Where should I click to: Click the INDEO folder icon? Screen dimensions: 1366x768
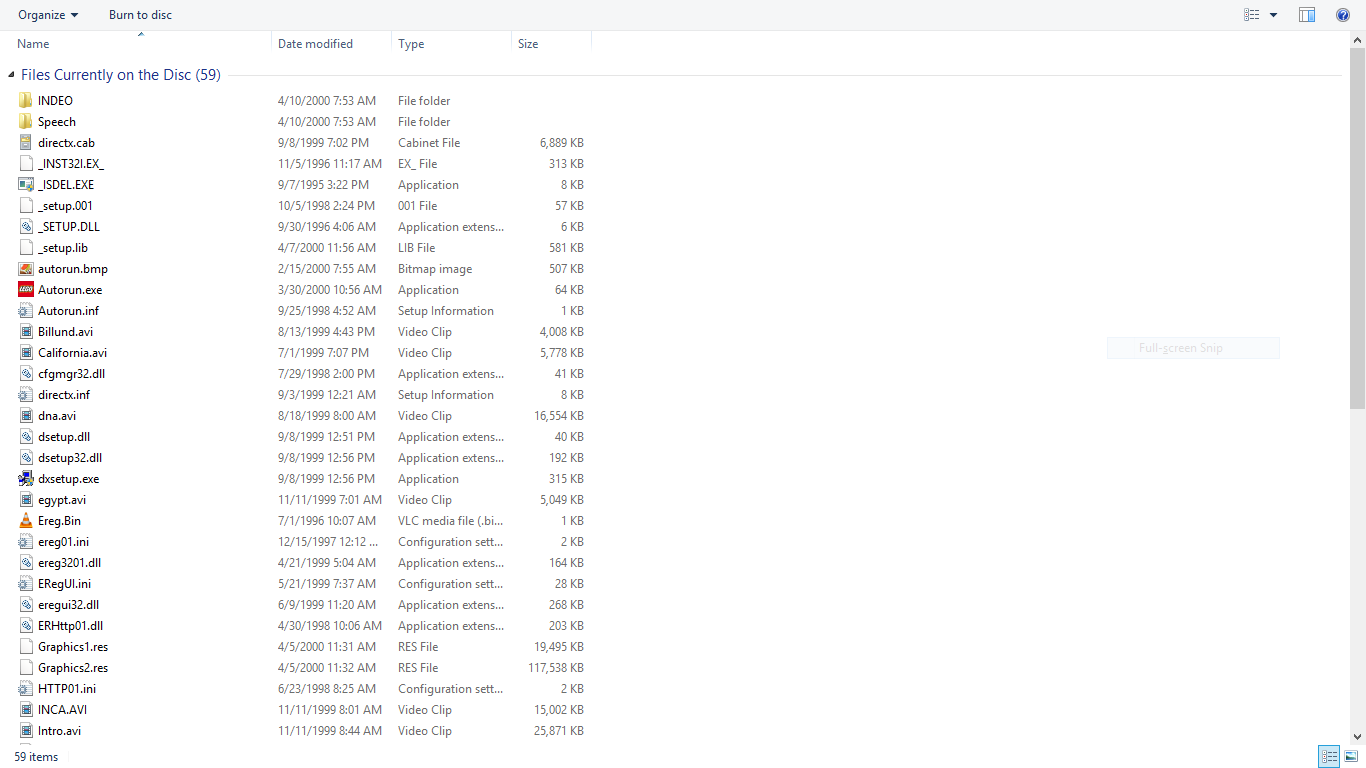coord(26,100)
